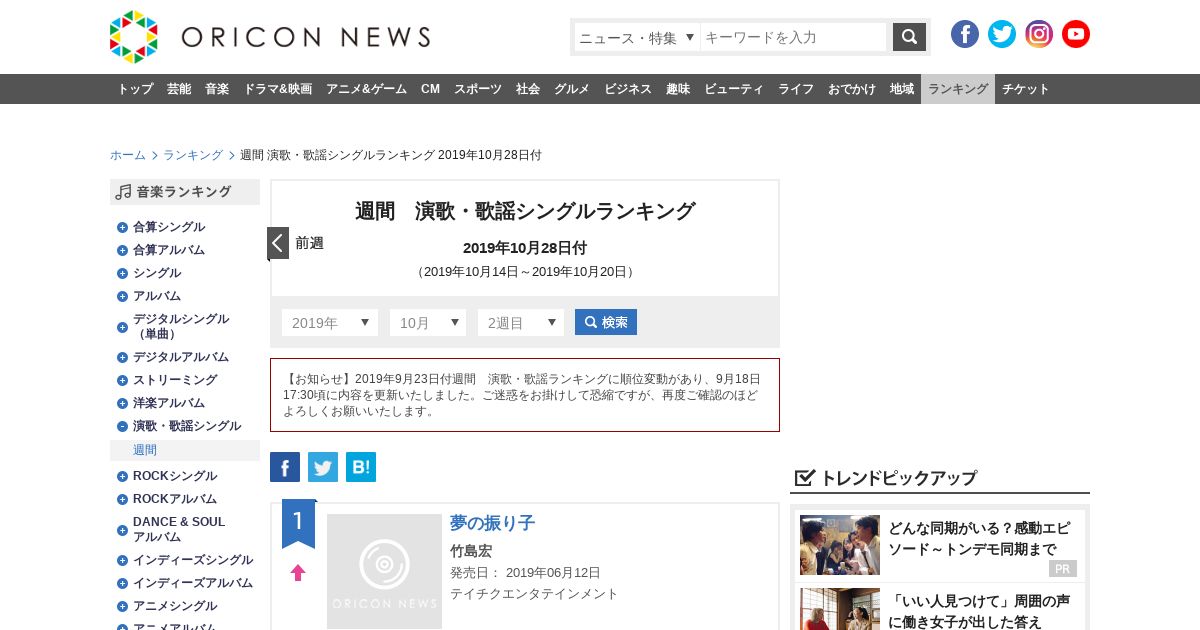Open the 芸能 navigation item
Screen dimensions: 1200x630
[x=179, y=89]
